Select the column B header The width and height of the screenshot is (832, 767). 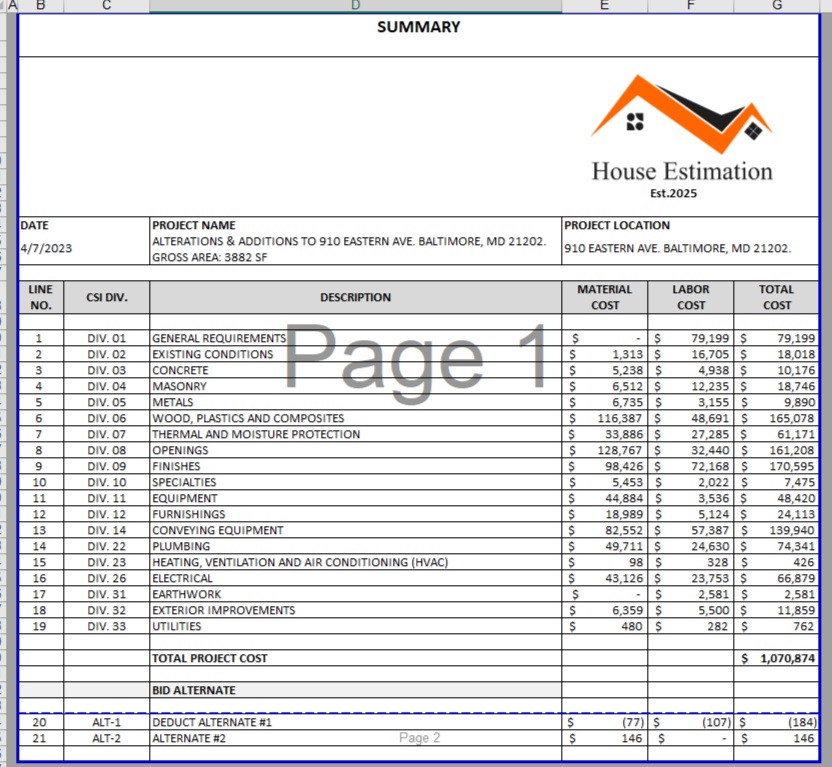click(x=40, y=6)
